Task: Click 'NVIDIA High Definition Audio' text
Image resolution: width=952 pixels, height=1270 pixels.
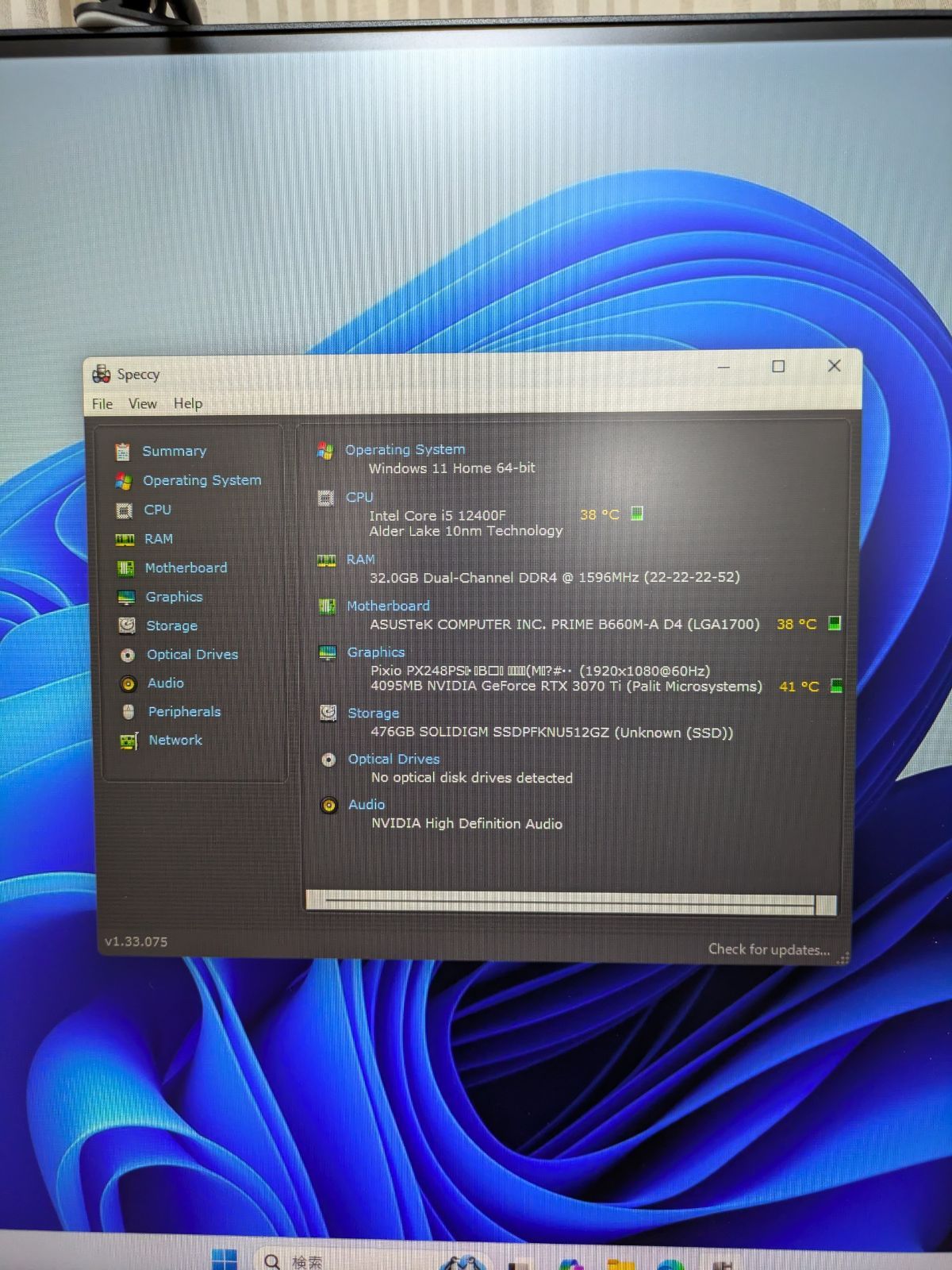Action: 466,823
